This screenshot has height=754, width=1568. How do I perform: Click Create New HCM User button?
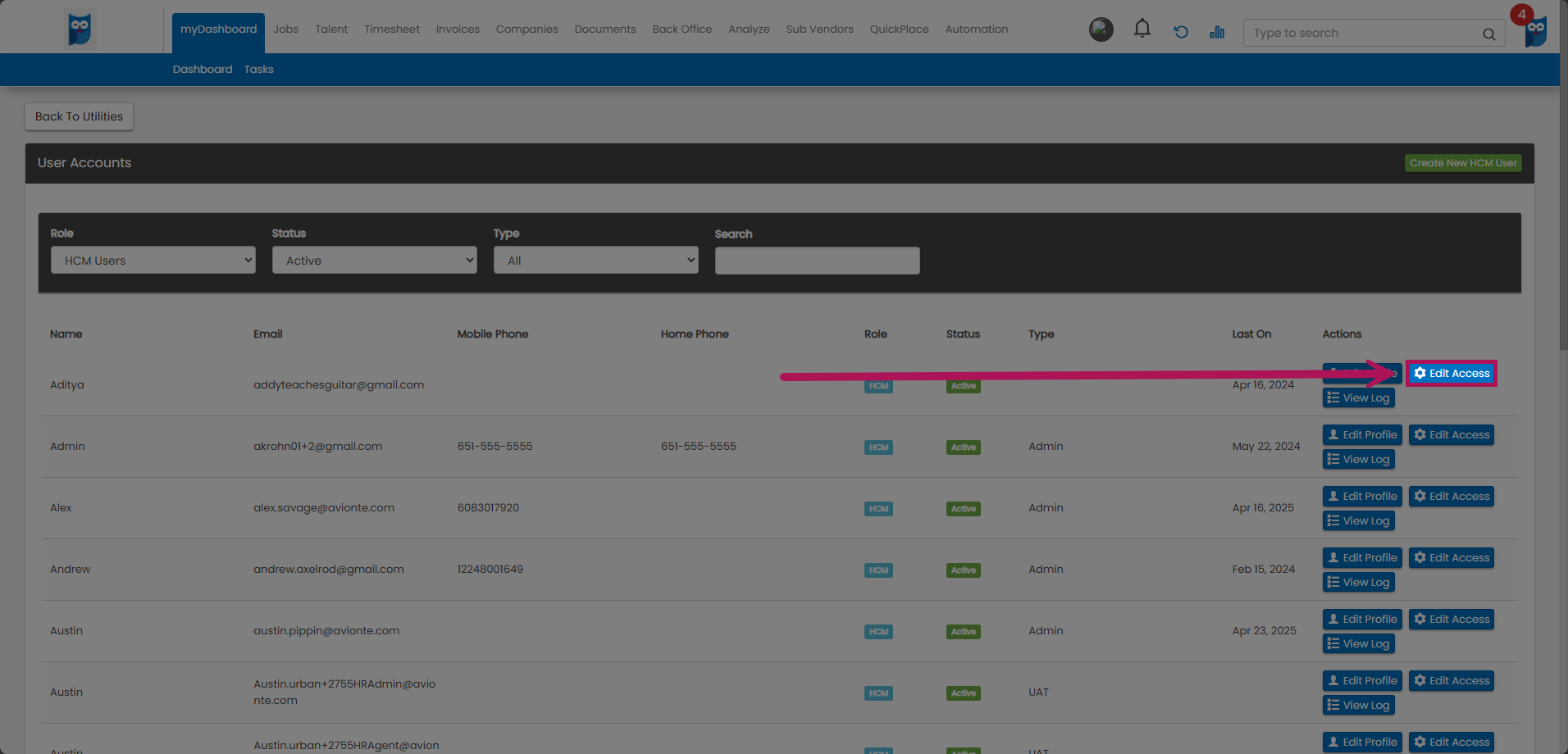(1462, 163)
